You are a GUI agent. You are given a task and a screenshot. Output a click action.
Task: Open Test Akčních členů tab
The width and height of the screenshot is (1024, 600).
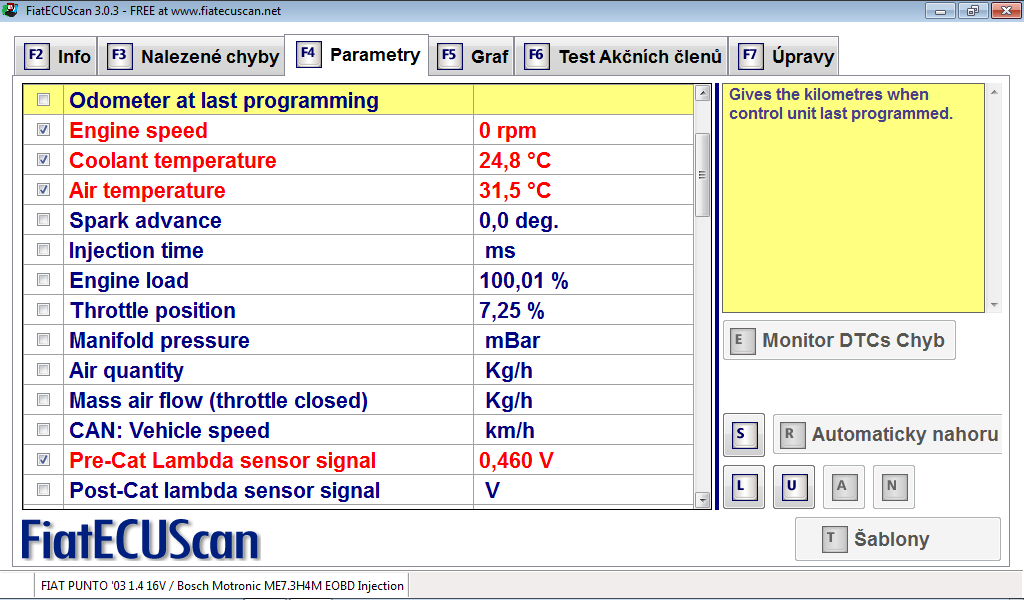pyautogui.click(x=623, y=56)
